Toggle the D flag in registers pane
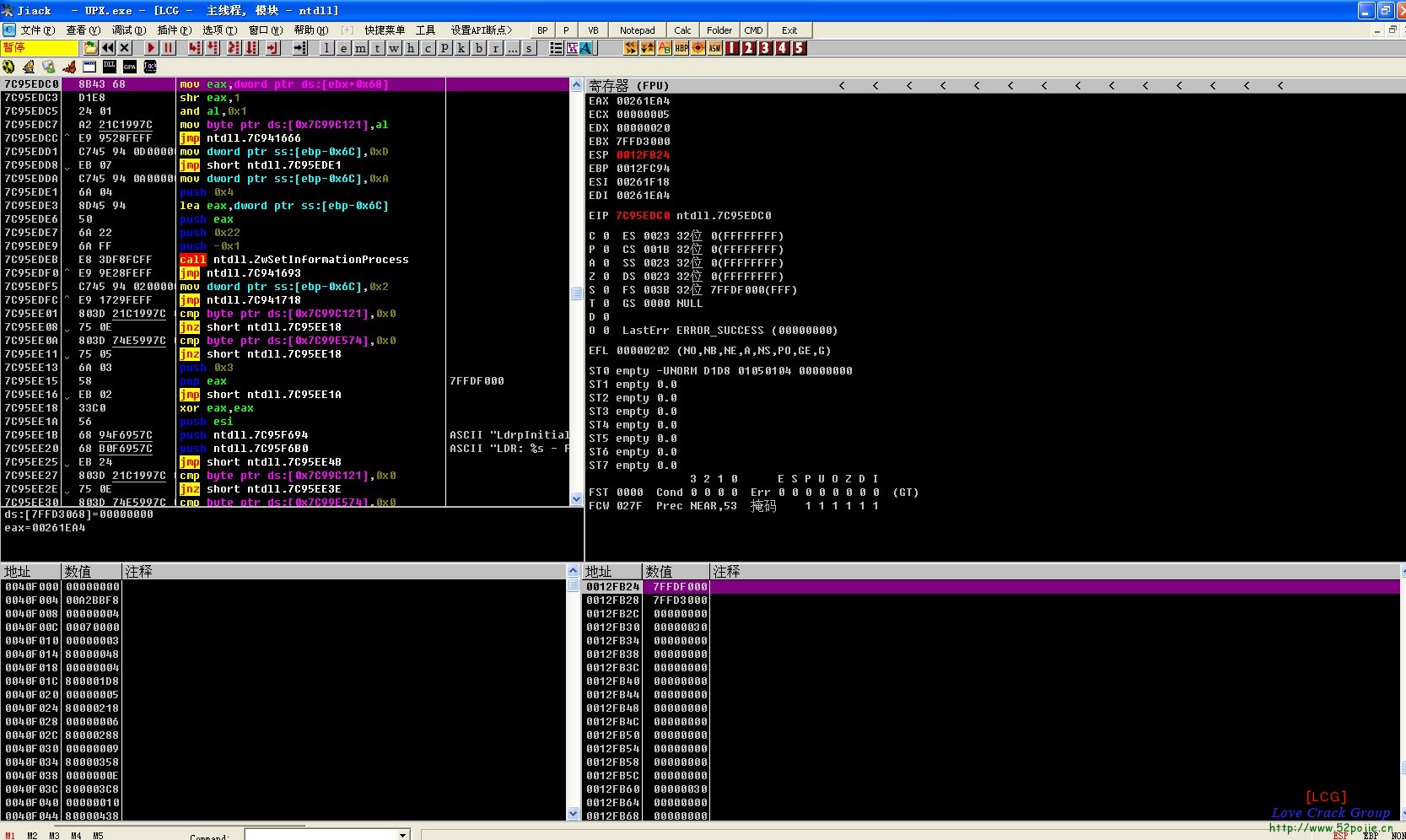 (x=606, y=317)
